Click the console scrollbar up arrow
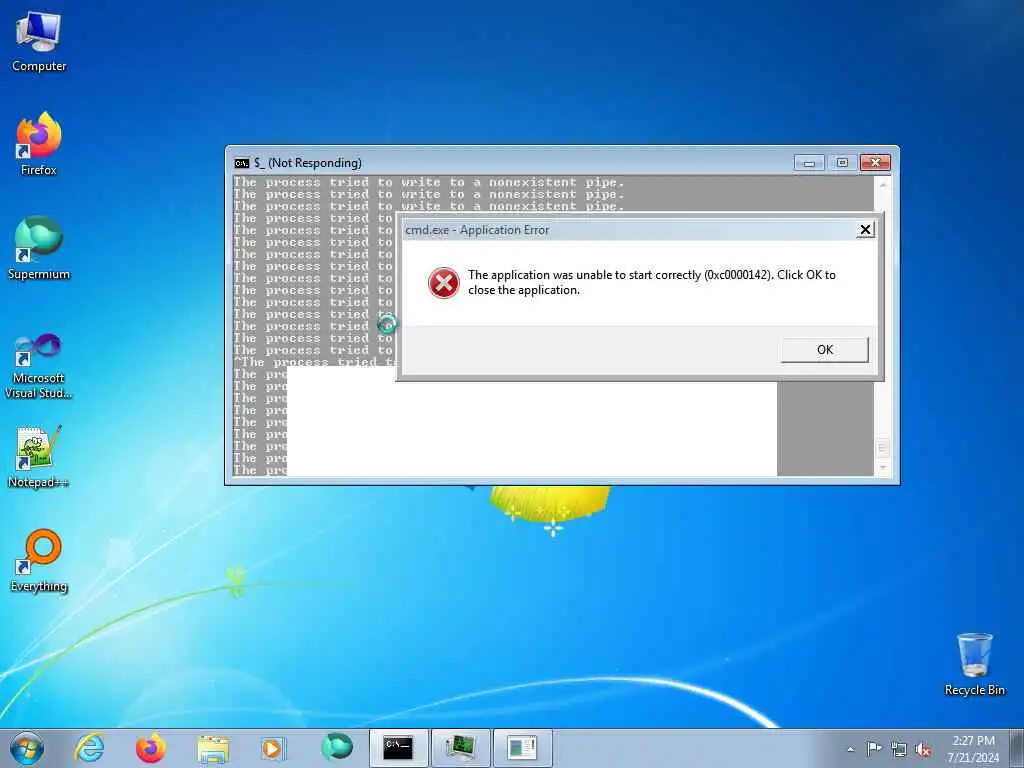 (x=883, y=185)
